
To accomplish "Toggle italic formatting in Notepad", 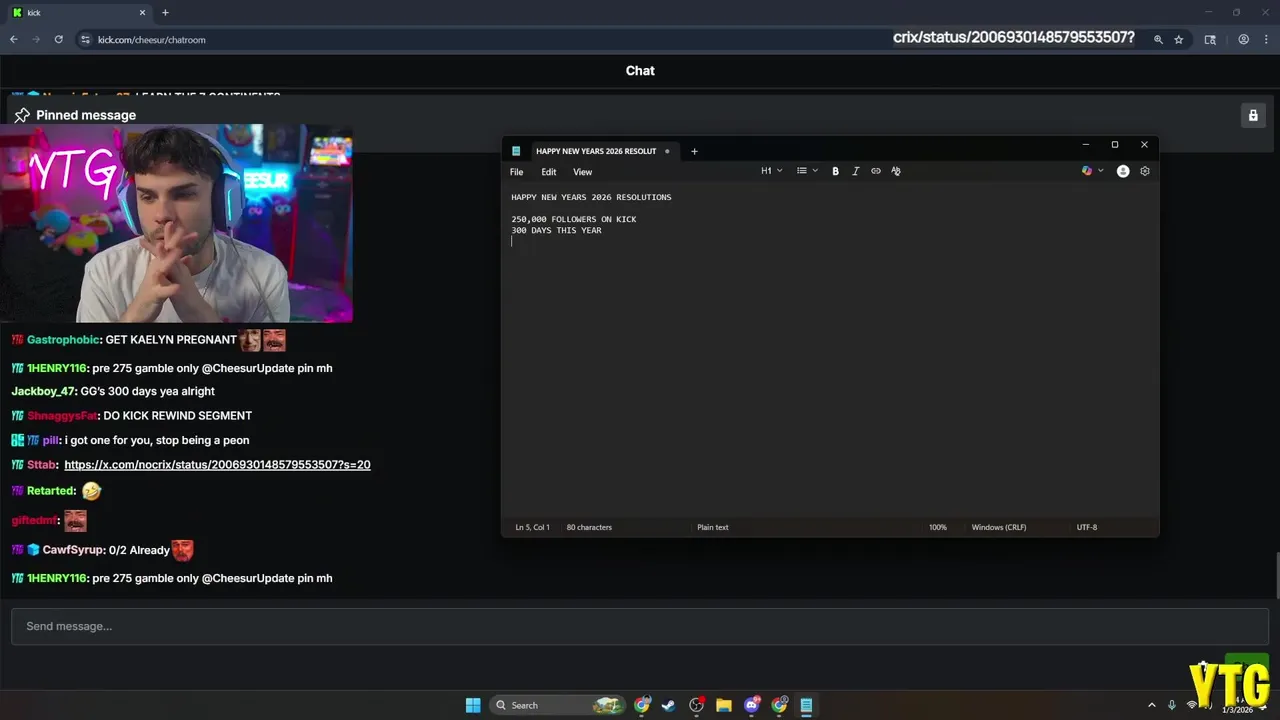I will pyautogui.click(x=855, y=171).
